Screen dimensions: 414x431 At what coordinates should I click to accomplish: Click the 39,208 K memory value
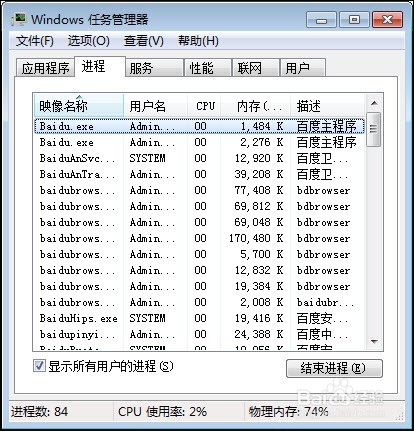pos(259,174)
